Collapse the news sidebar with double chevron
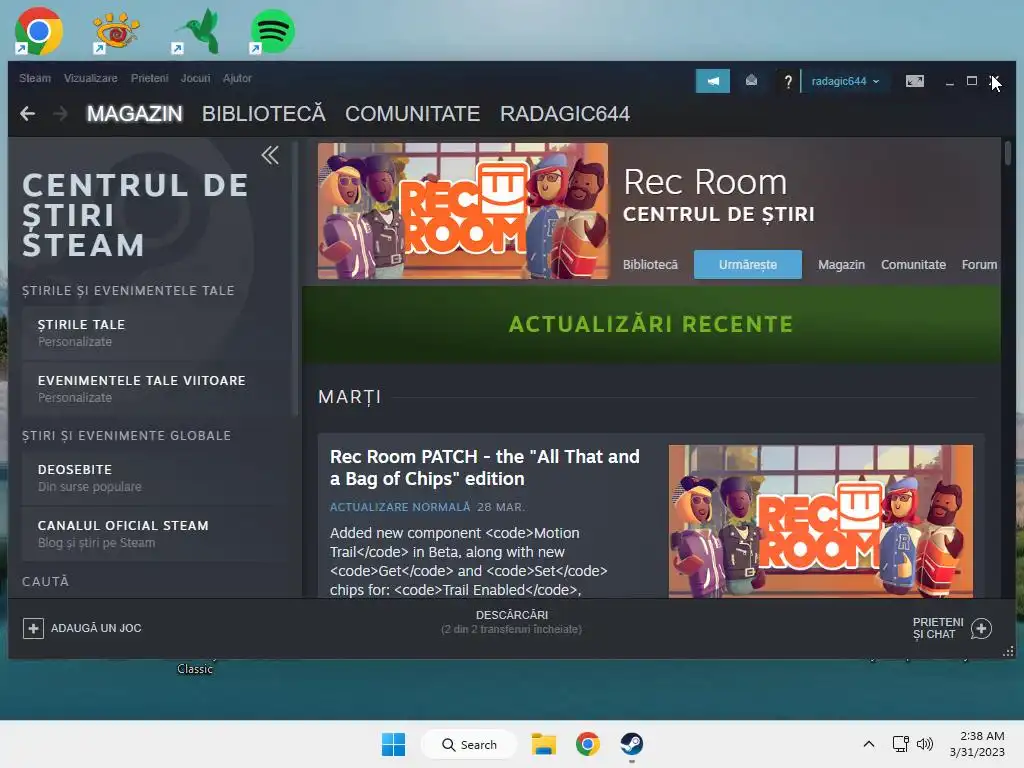Screen dimensions: 1024x768 (x=270, y=155)
